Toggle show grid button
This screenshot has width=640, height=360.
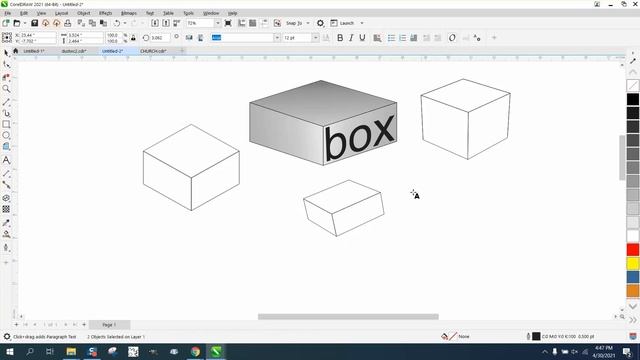[253, 23]
